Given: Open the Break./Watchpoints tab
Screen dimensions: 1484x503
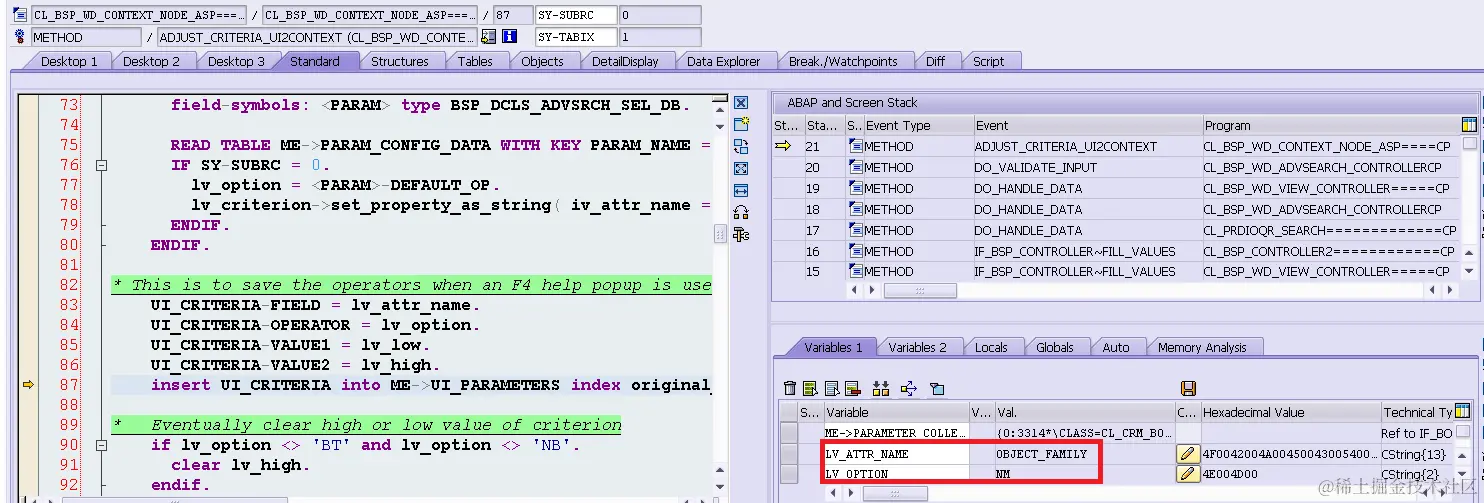Looking at the screenshot, I should tap(843, 61).
